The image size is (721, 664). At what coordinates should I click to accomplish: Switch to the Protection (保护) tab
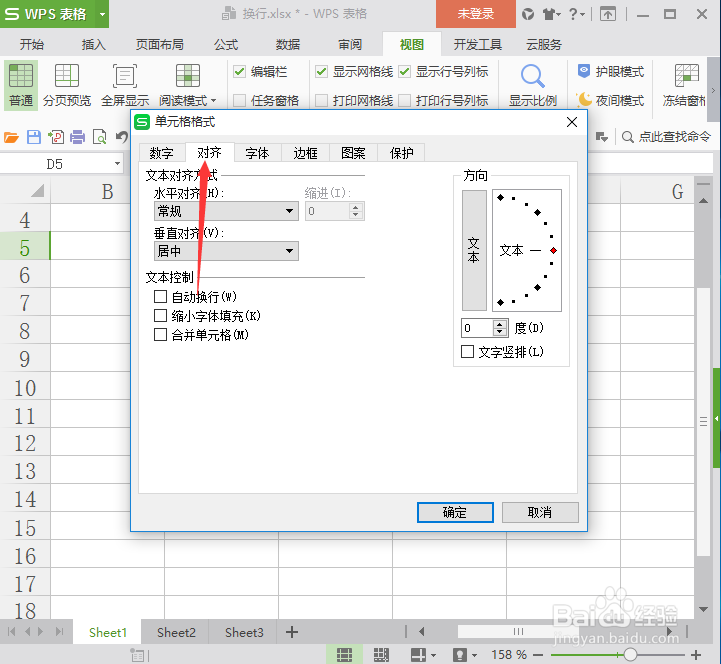401,153
